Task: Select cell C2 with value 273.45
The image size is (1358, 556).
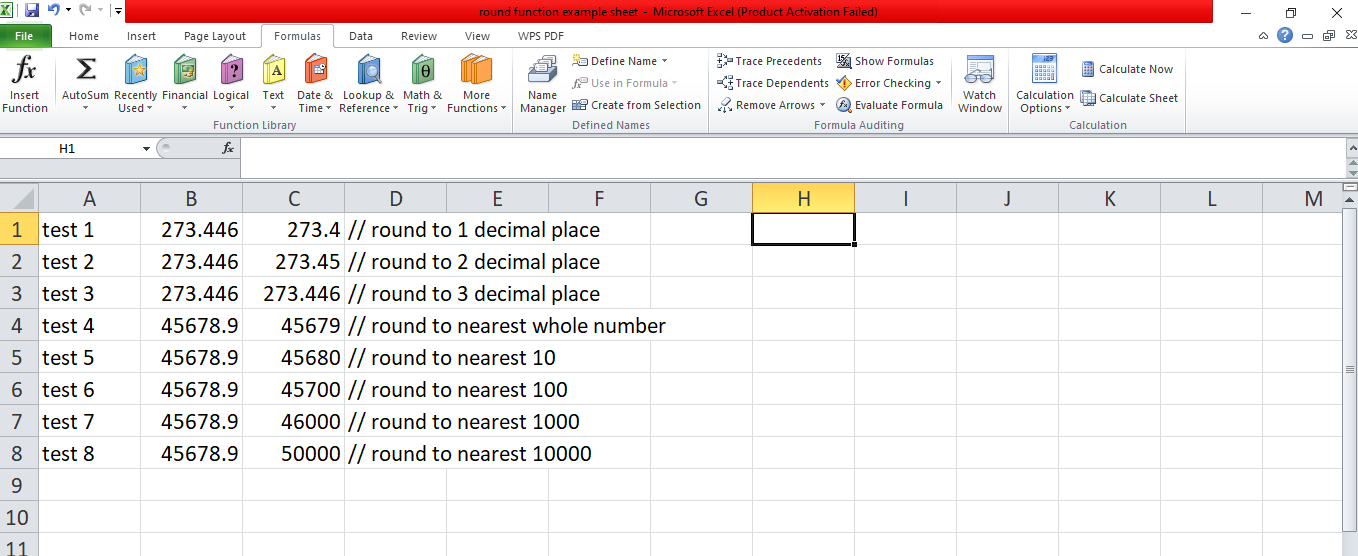Action: [x=293, y=261]
